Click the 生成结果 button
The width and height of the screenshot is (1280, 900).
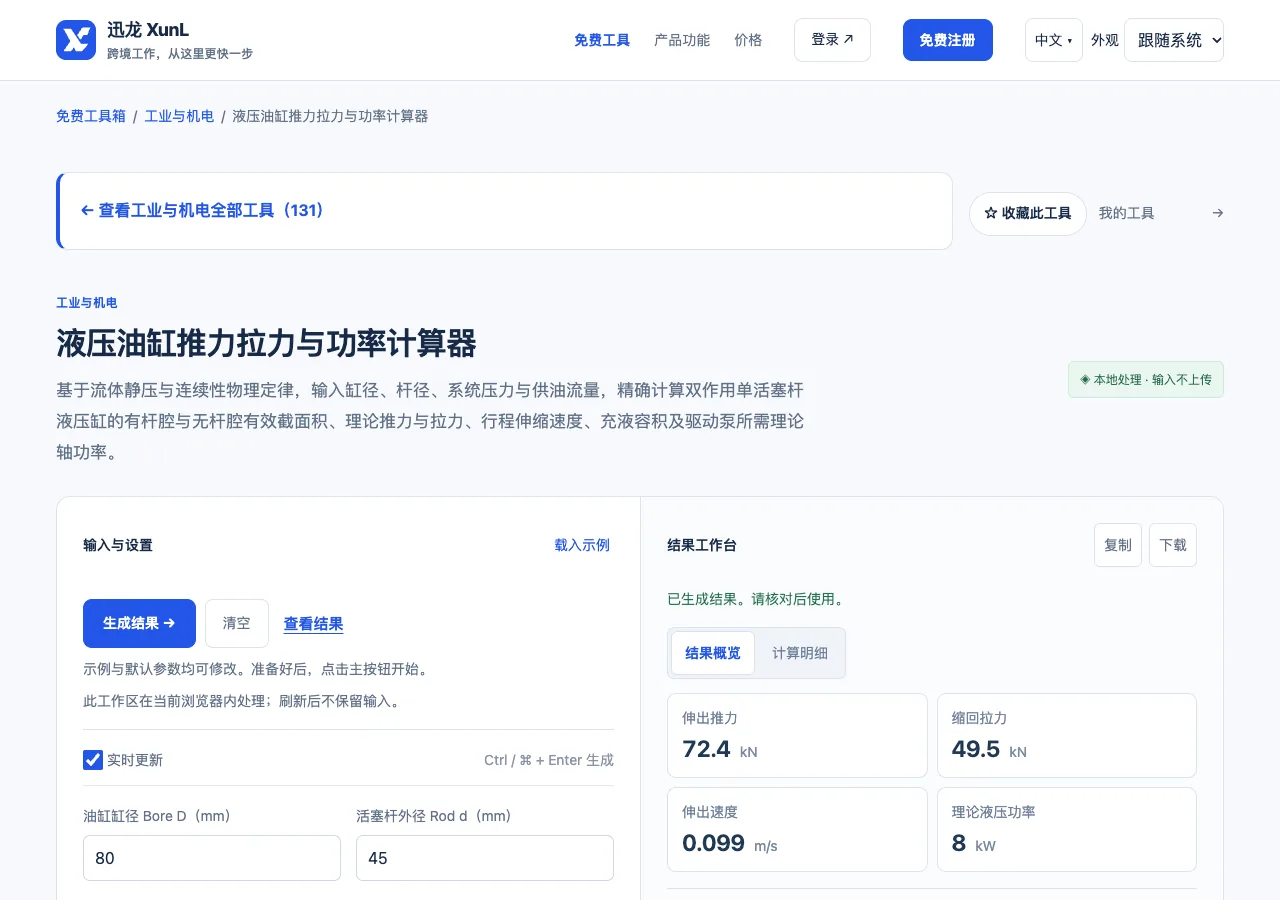(x=139, y=623)
